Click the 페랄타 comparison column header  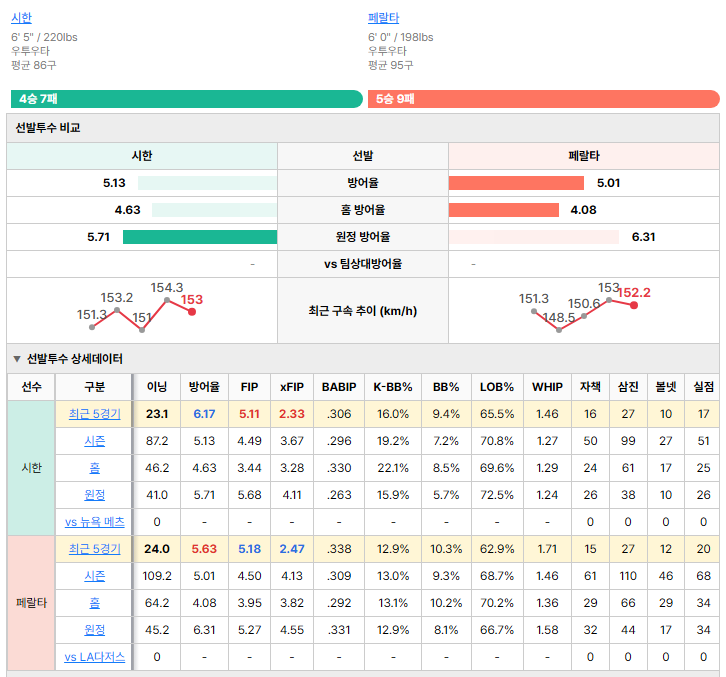[x=584, y=156]
